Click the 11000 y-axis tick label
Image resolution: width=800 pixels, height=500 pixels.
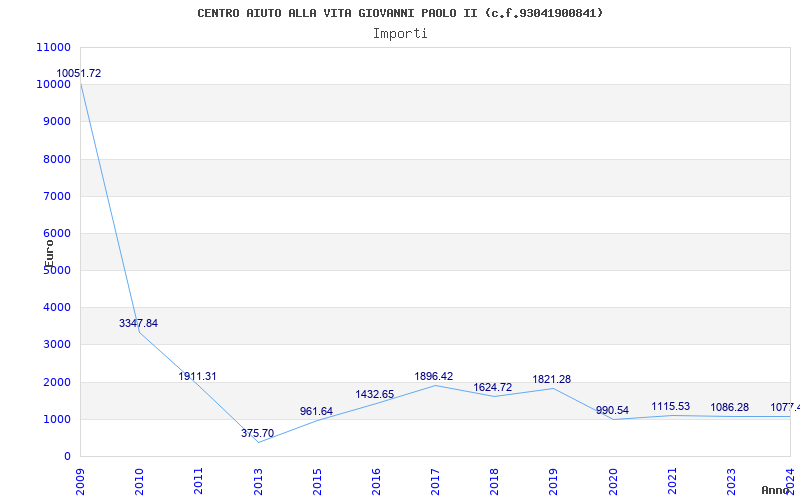(54, 47)
